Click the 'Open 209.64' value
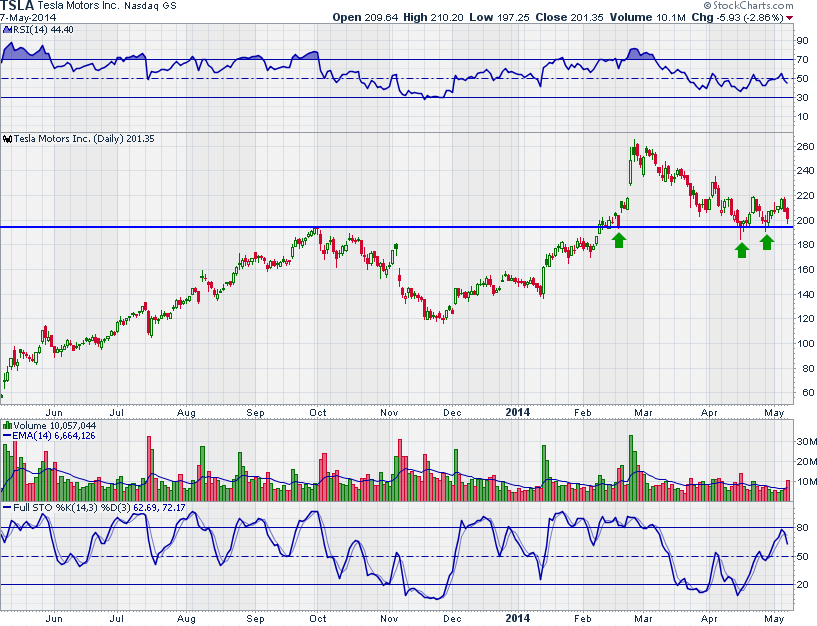The width and height of the screenshot is (817, 626). [x=365, y=17]
